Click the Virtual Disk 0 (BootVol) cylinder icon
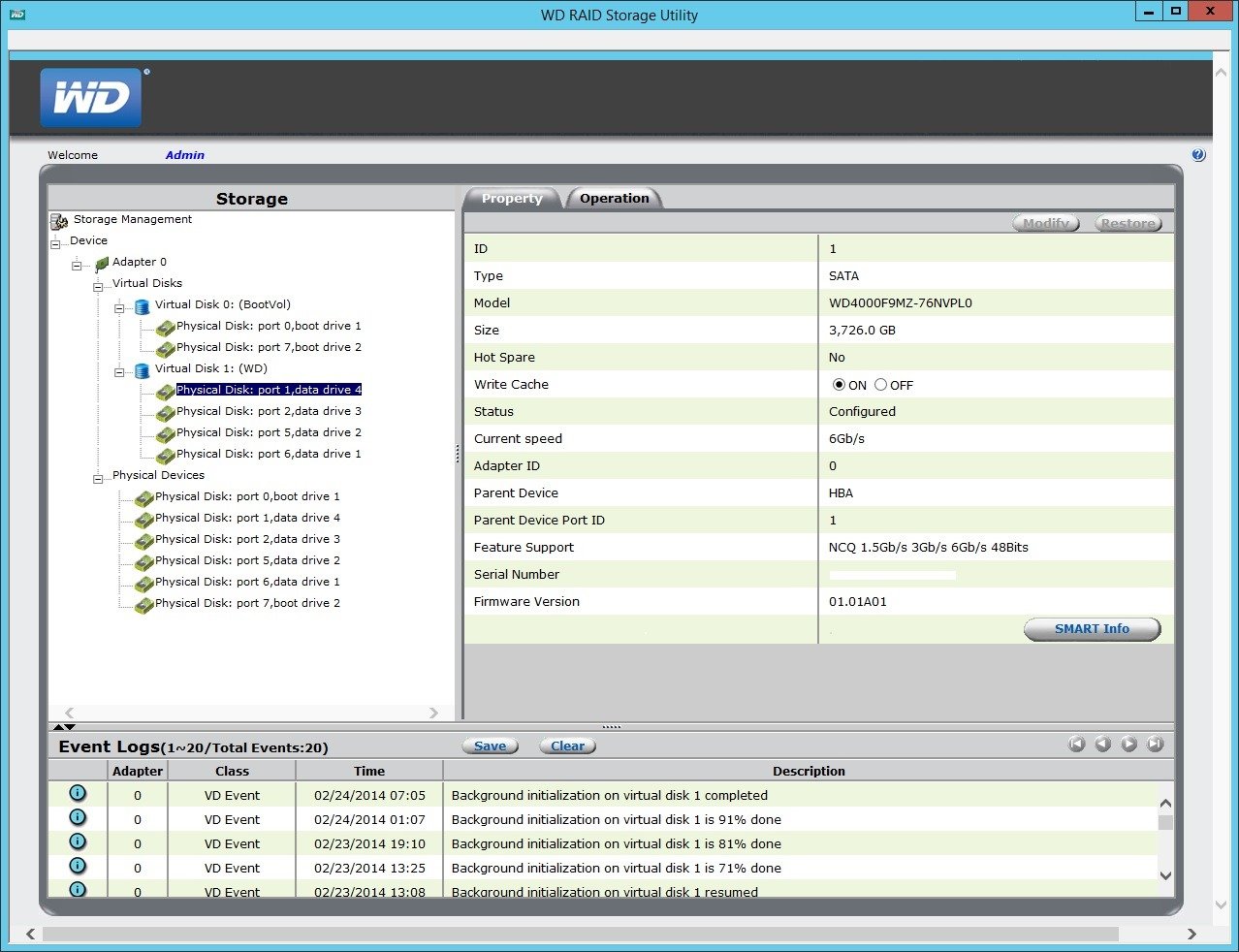The image size is (1239, 952). pyautogui.click(x=143, y=306)
